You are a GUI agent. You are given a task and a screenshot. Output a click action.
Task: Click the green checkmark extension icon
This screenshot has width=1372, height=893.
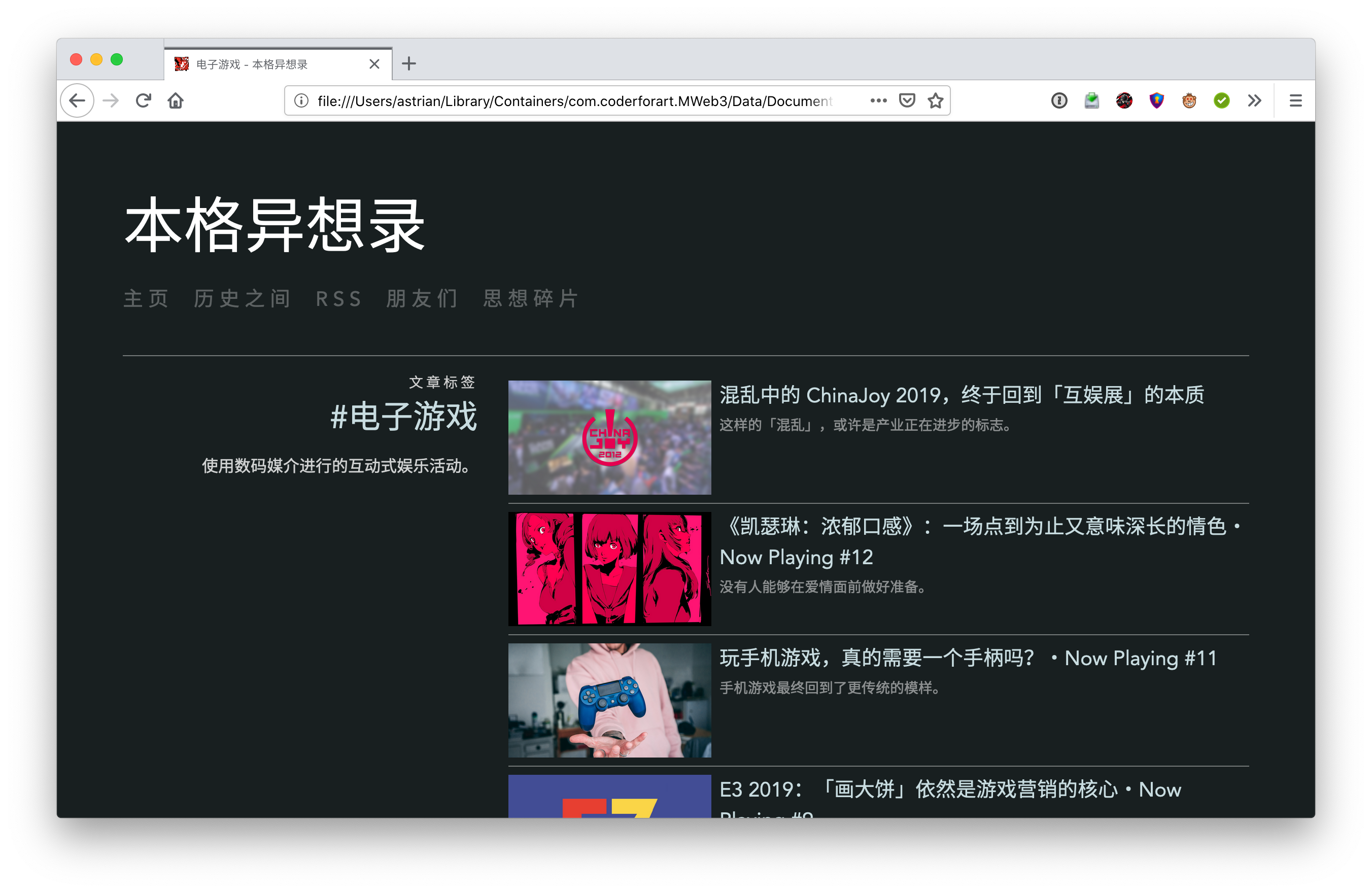(x=1221, y=101)
